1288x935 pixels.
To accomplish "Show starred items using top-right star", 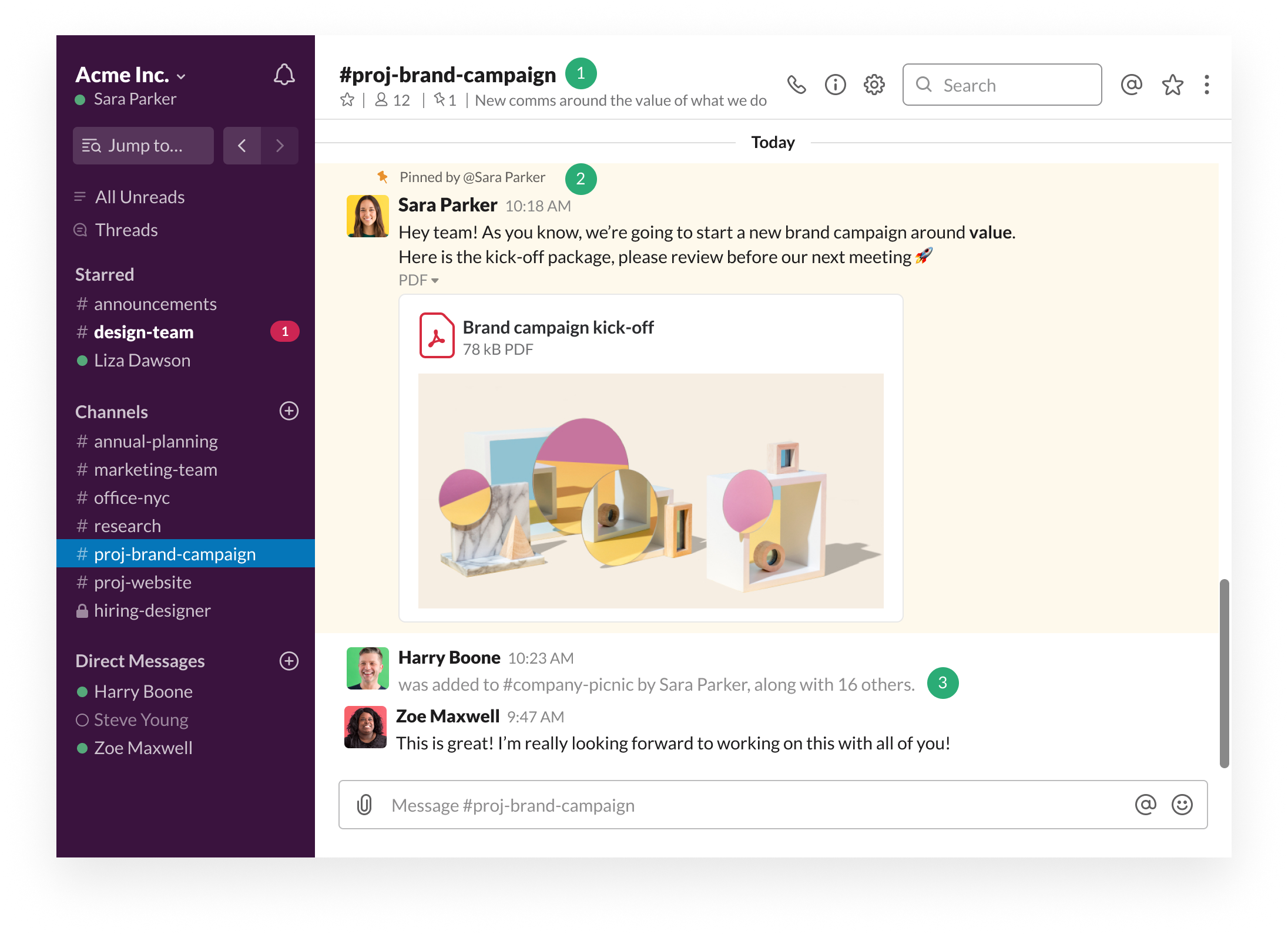I will (x=1172, y=85).
